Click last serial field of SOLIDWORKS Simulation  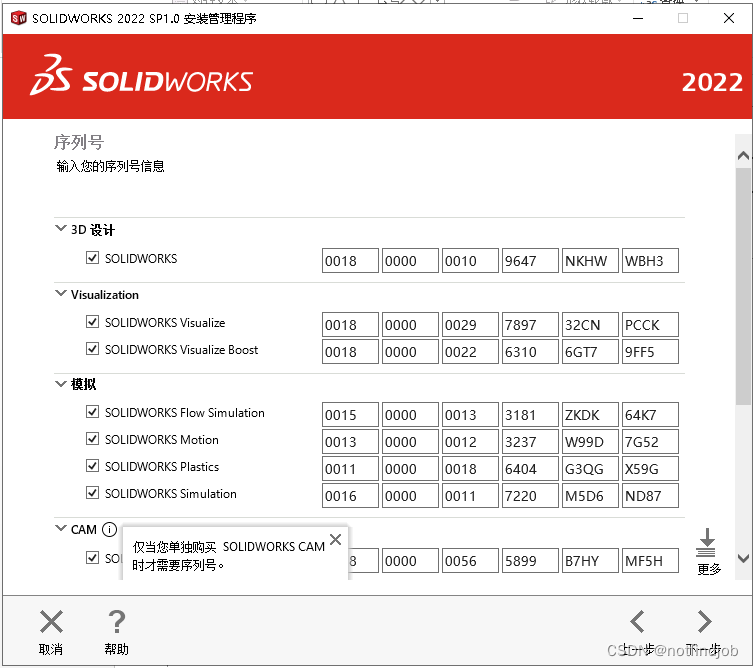click(x=649, y=496)
